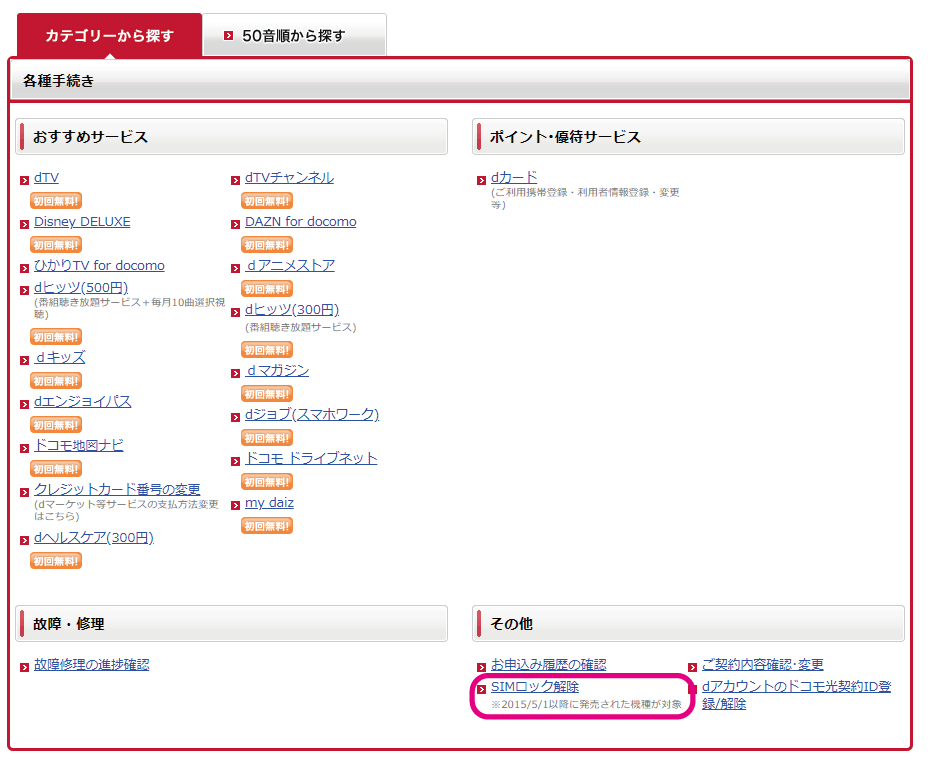
Task: Click red arrow icon beside ご契約内容確認・変更
Action: (x=692, y=667)
